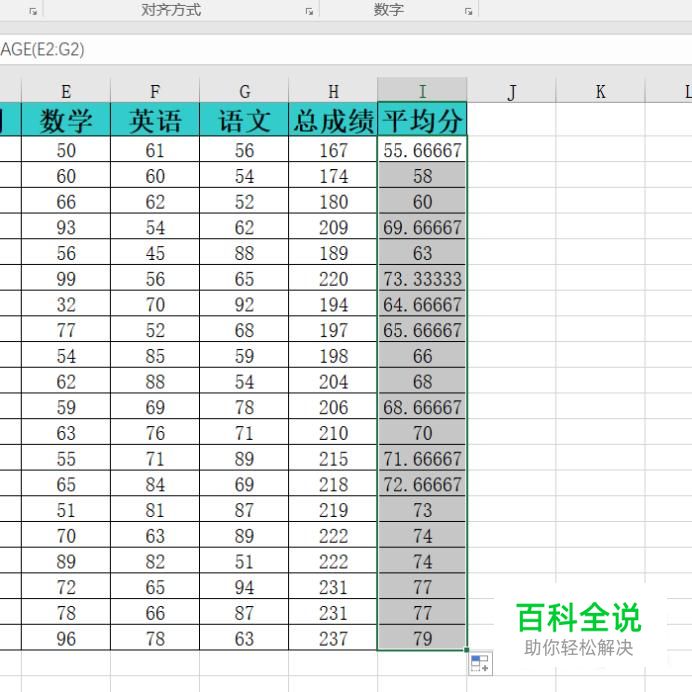The height and width of the screenshot is (692, 692).
Task: Click the 平均分 header cell
Action: 422,120
